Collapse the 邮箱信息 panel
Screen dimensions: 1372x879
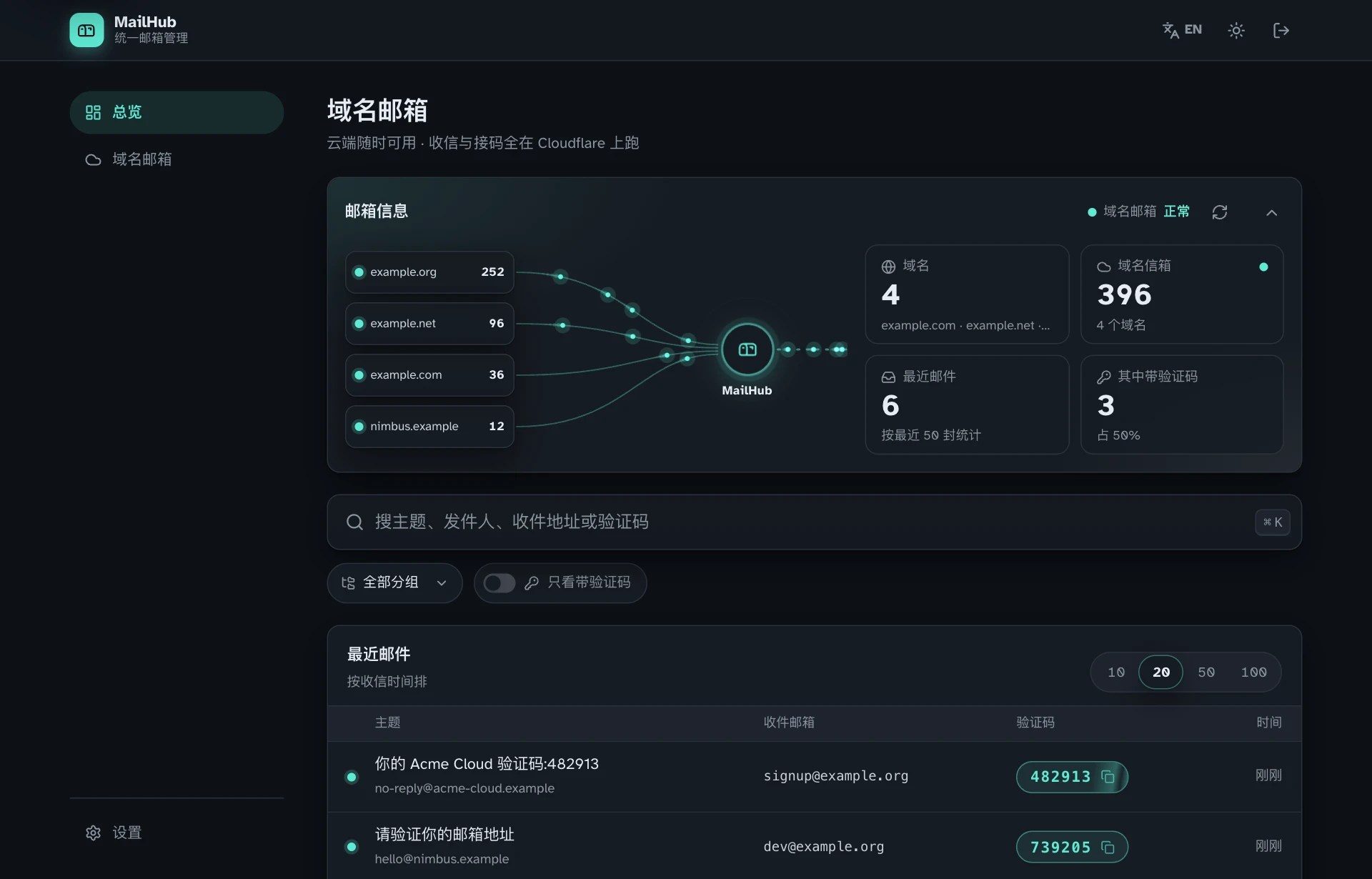1272,212
